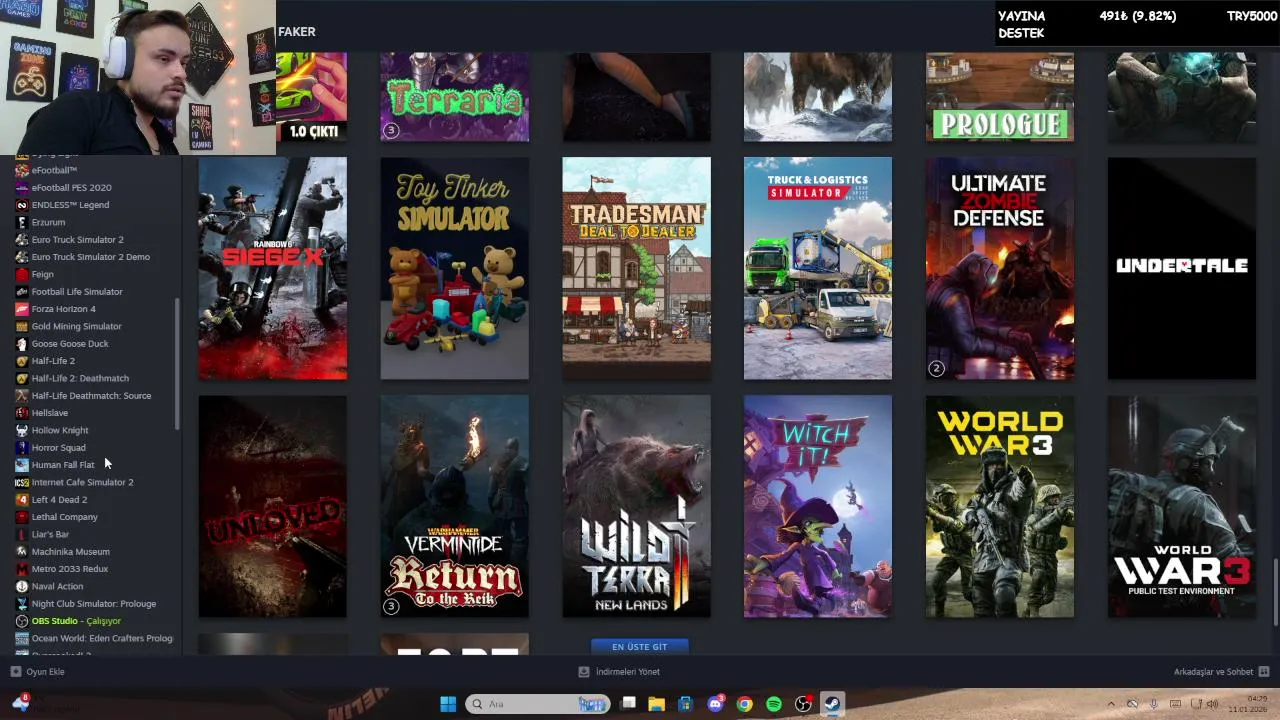
Task: Show hidden system tray icons chevron
Action: (x=1111, y=704)
